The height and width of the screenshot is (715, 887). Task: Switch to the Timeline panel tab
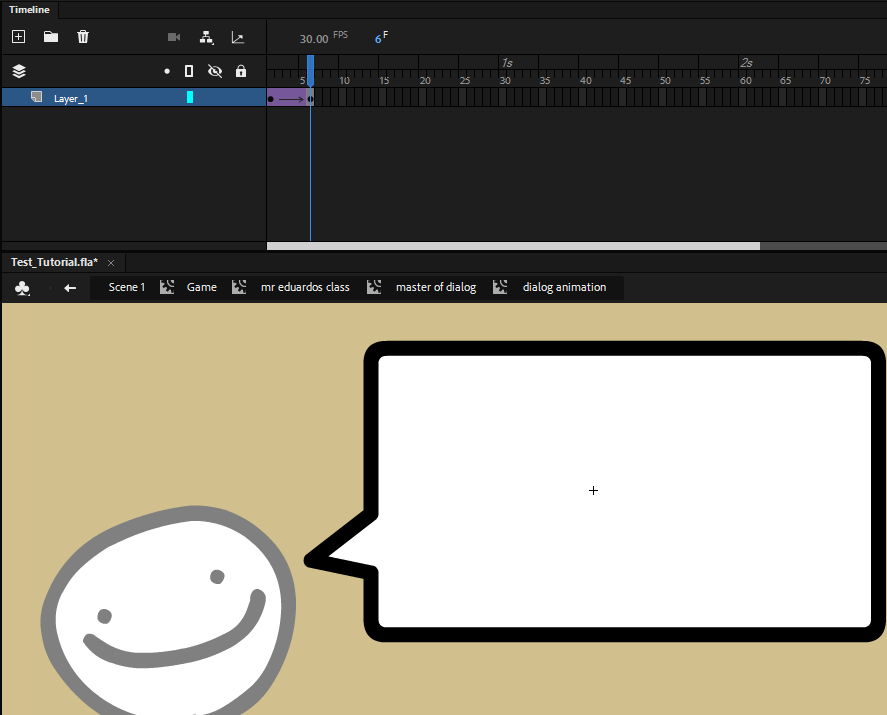(29, 10)
